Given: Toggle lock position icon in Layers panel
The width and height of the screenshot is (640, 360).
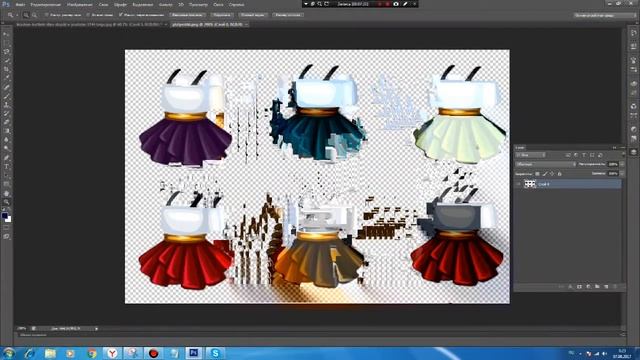Looking at the screenshot, I should (552, 174).
